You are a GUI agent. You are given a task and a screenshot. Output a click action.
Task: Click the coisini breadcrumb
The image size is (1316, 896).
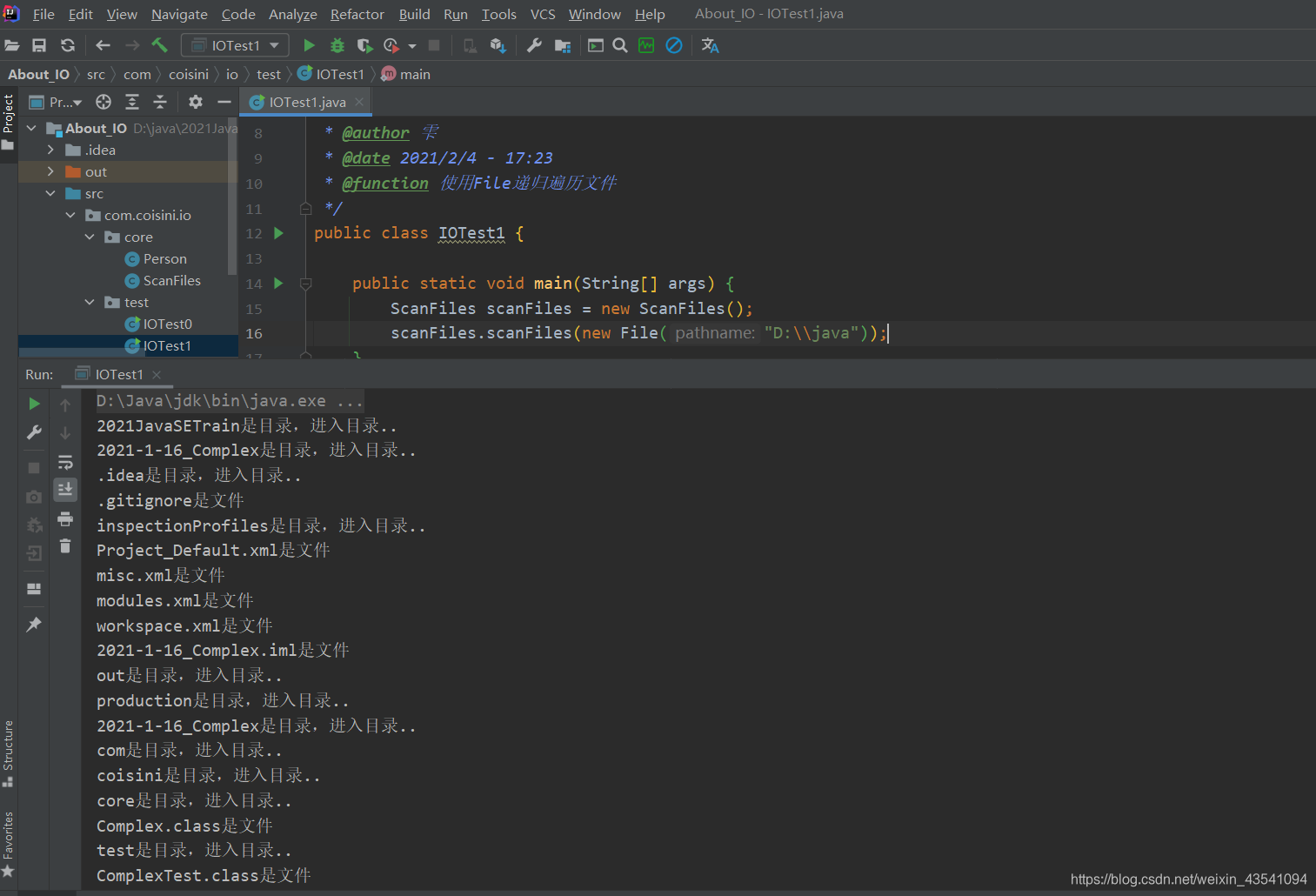tap(189, 75)
